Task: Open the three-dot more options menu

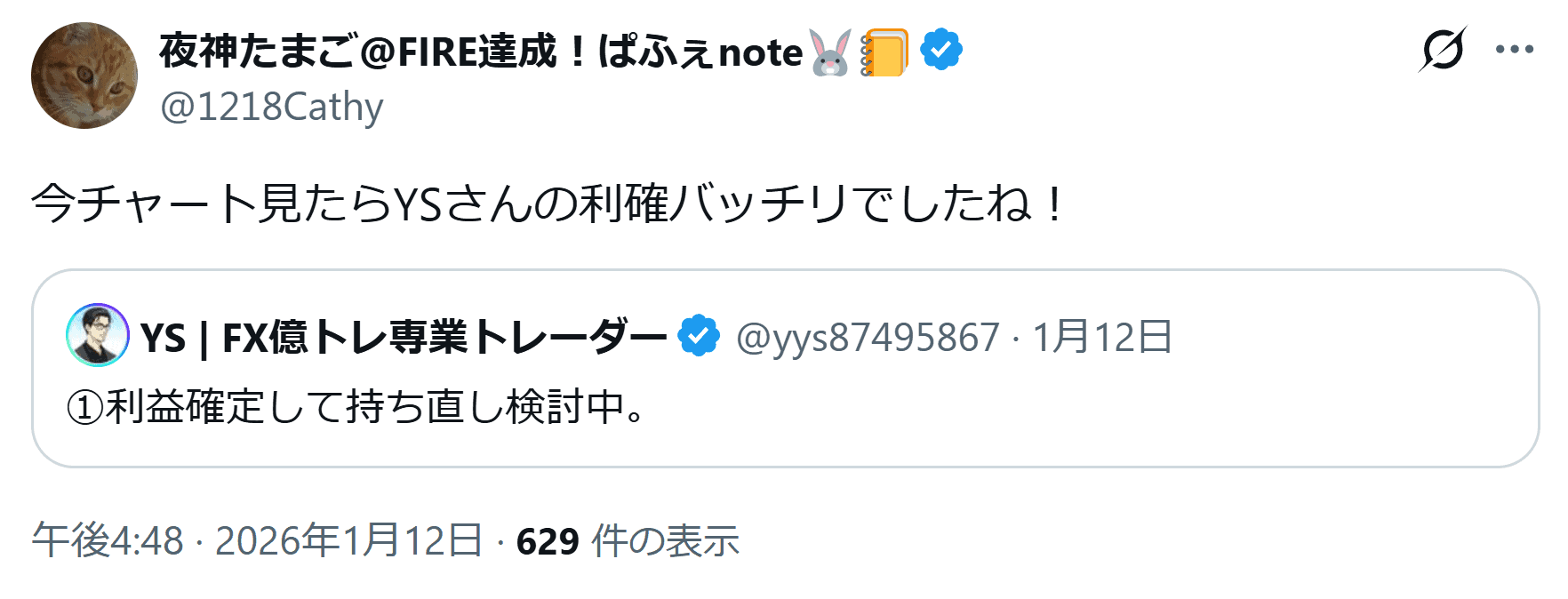Action: (1515, 50)
